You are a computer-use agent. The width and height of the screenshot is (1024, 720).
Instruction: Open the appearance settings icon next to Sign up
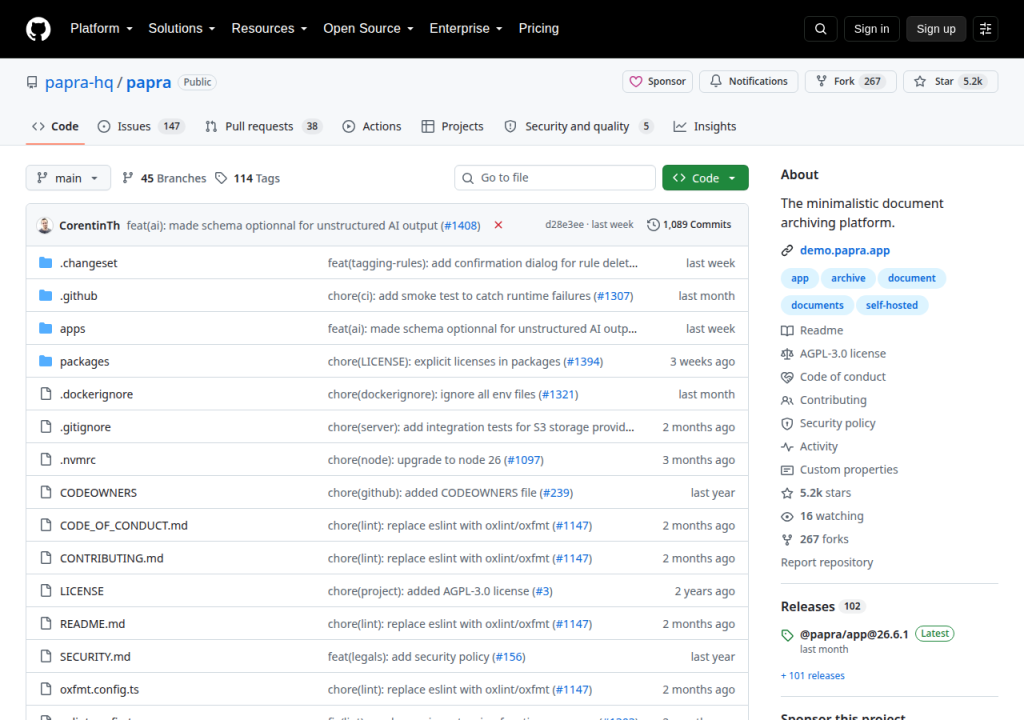(x=985, y=29)
